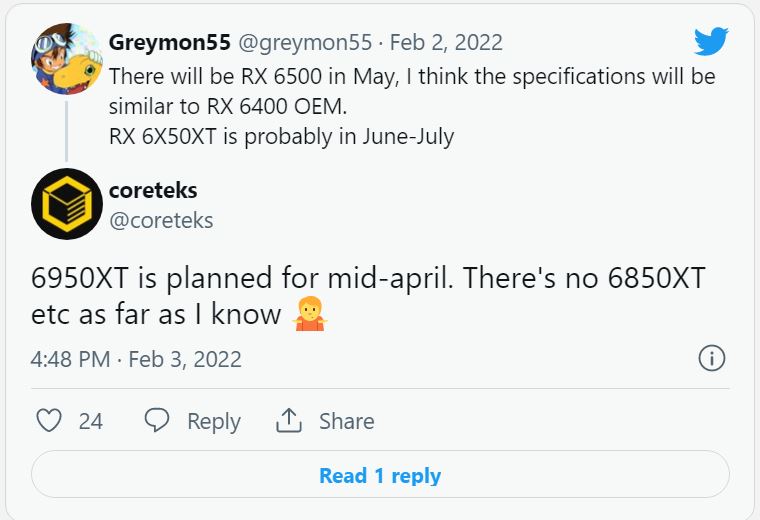Screen dimensions: 760x520
Task: Open the @greymon55 handle link
Action: 305,43
